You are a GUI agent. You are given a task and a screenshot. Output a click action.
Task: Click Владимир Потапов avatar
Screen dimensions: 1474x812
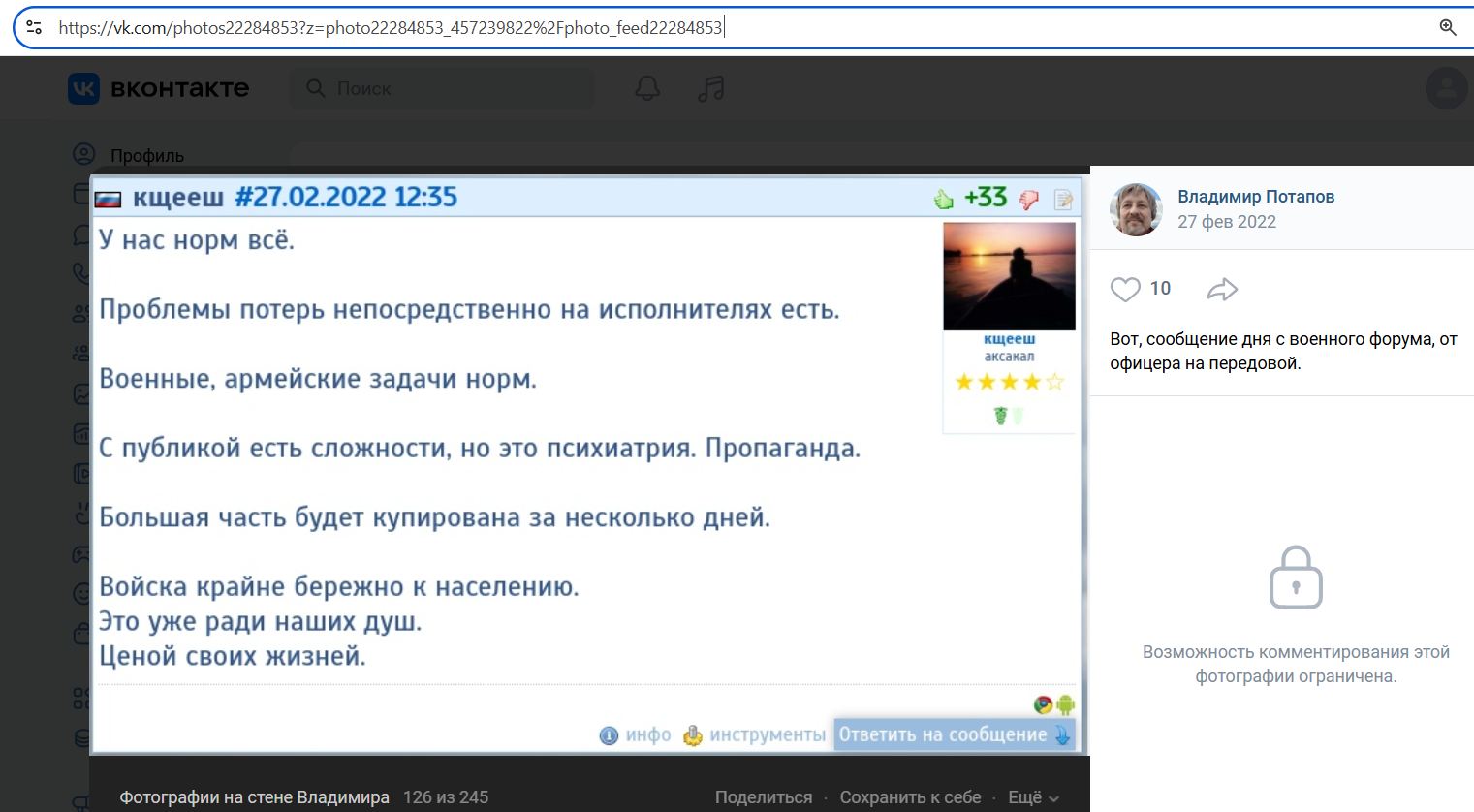coord(1136,209)
